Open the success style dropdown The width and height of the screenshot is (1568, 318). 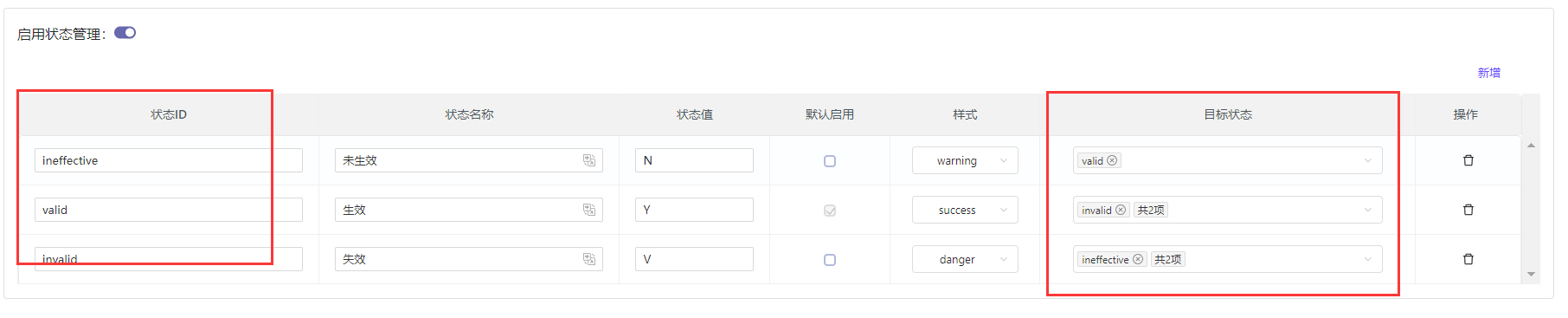point(965,210)
